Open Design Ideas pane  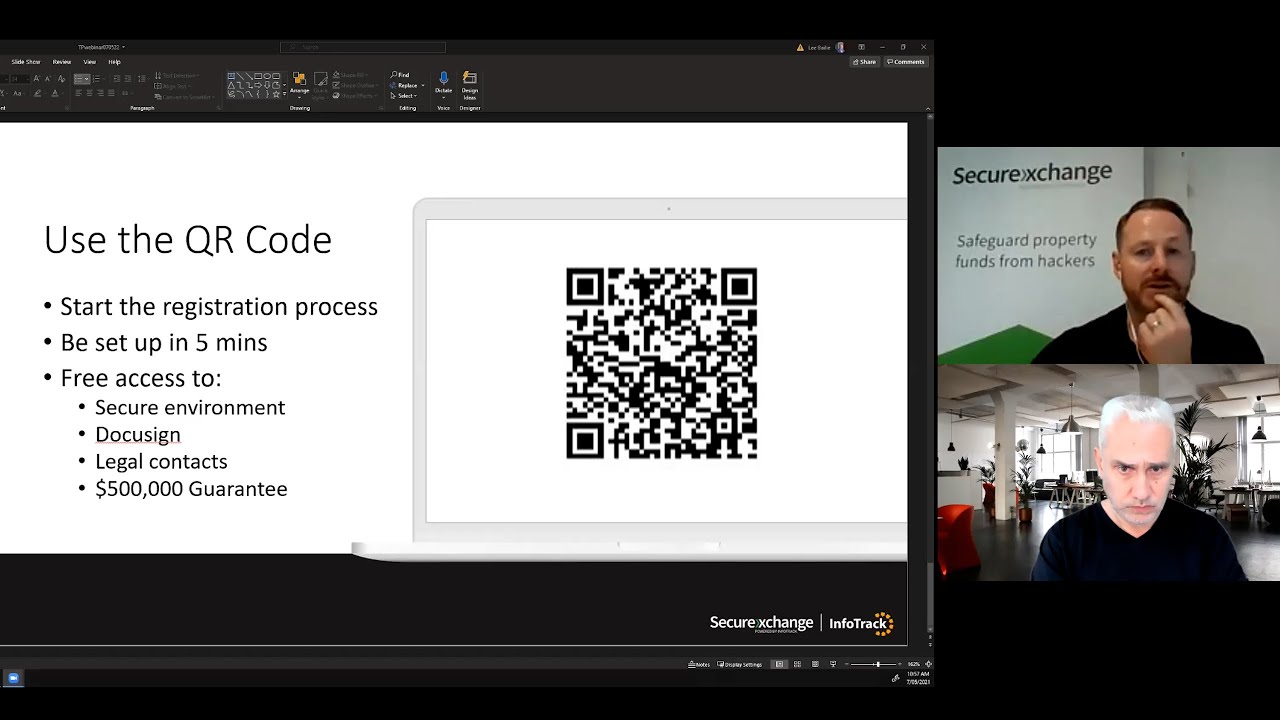click(470, 86)
